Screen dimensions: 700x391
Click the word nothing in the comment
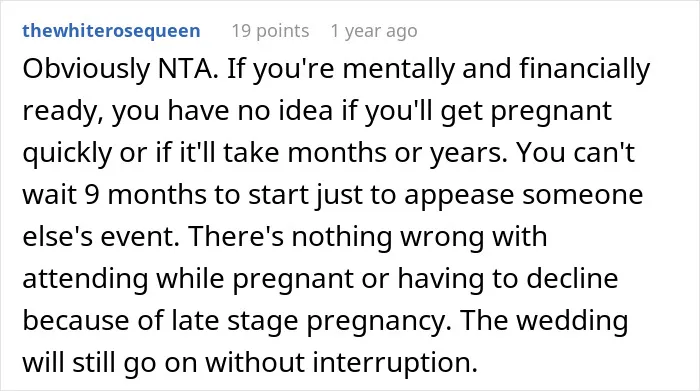(342, 237)
